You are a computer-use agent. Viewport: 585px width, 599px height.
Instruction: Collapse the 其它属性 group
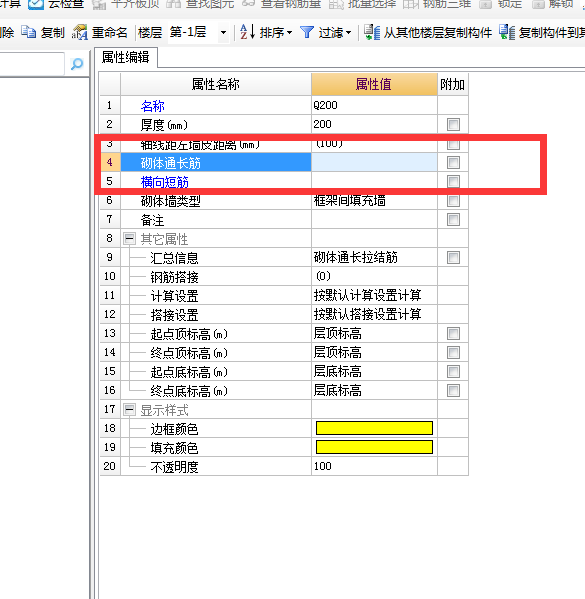(x=129, y=239)
